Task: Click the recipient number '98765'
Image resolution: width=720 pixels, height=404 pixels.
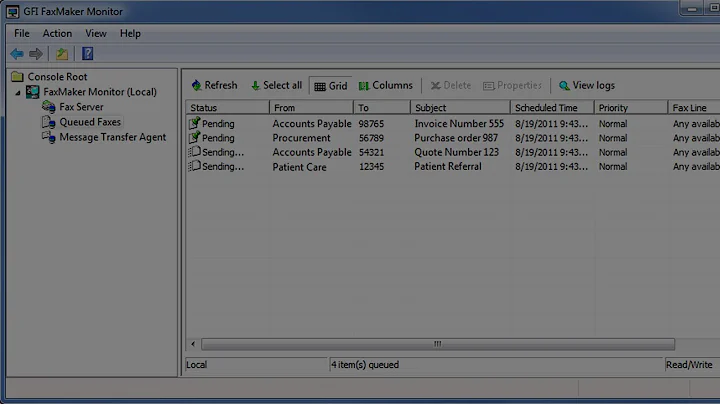Action: (x=371, y=123)
